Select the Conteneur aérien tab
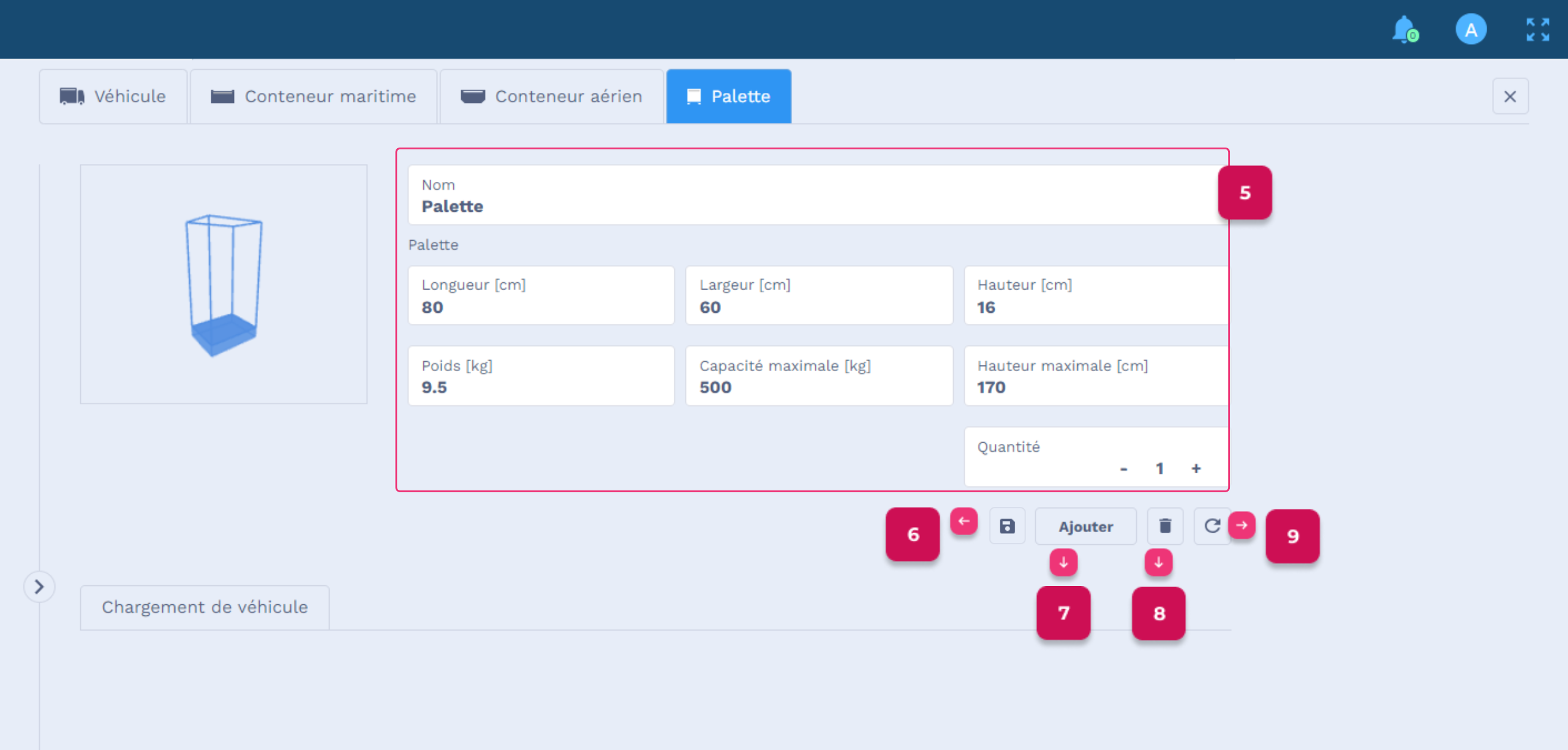This screenshot has width=1568, height=750. tap(551, 96)
